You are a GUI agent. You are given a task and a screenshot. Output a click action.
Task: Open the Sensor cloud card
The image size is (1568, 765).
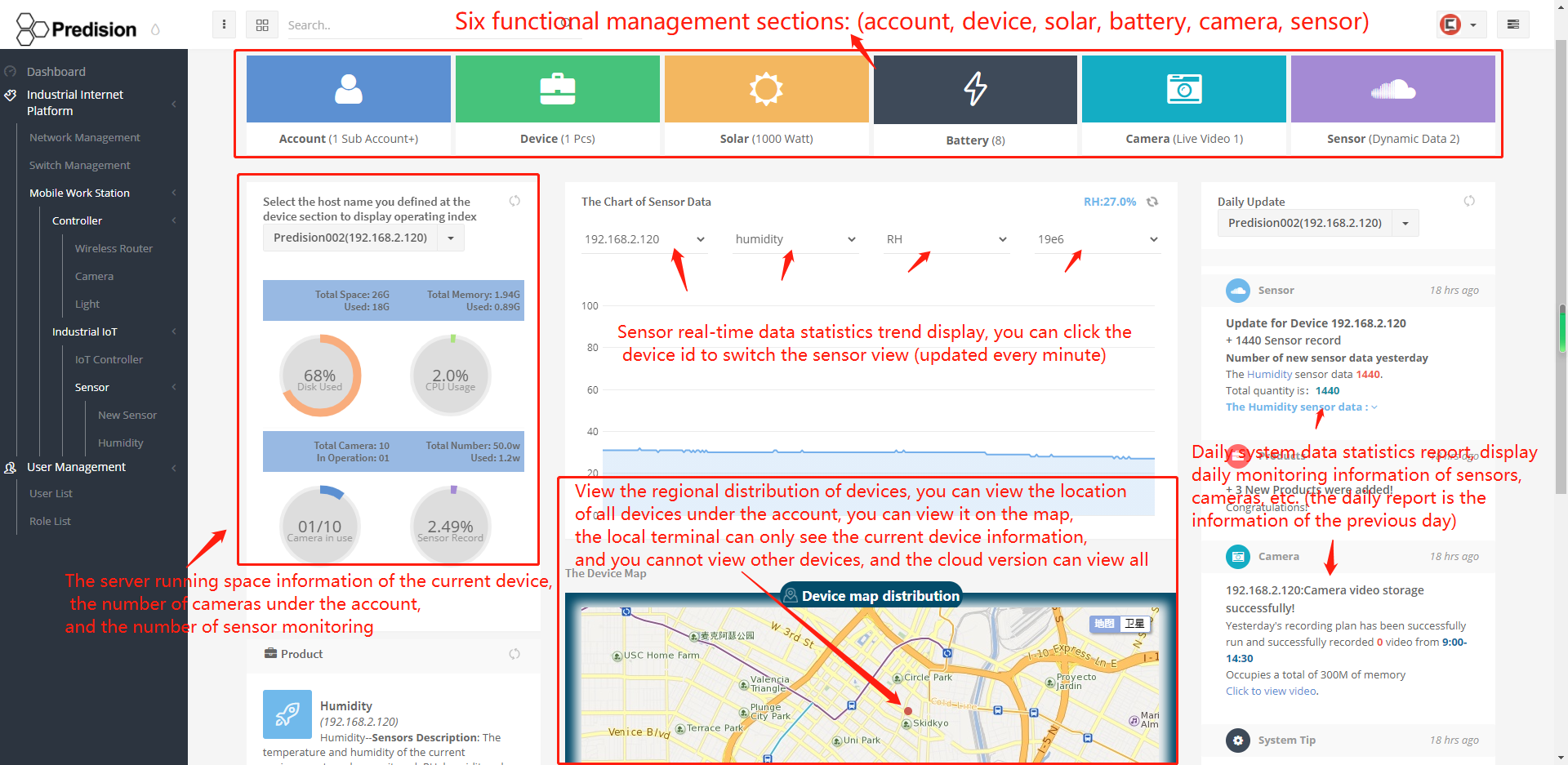click(x=1393, y=88)
